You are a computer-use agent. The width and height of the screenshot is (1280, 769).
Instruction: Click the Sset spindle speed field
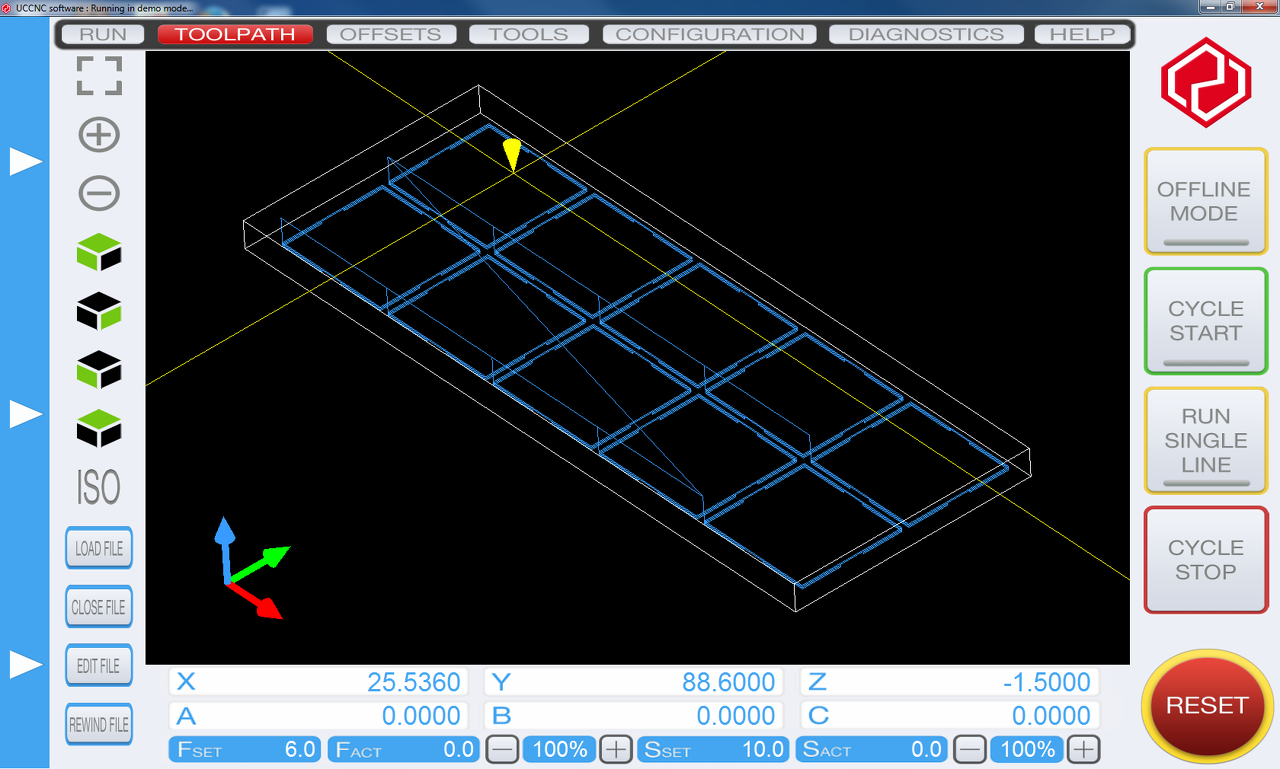[x=713, y=749]
